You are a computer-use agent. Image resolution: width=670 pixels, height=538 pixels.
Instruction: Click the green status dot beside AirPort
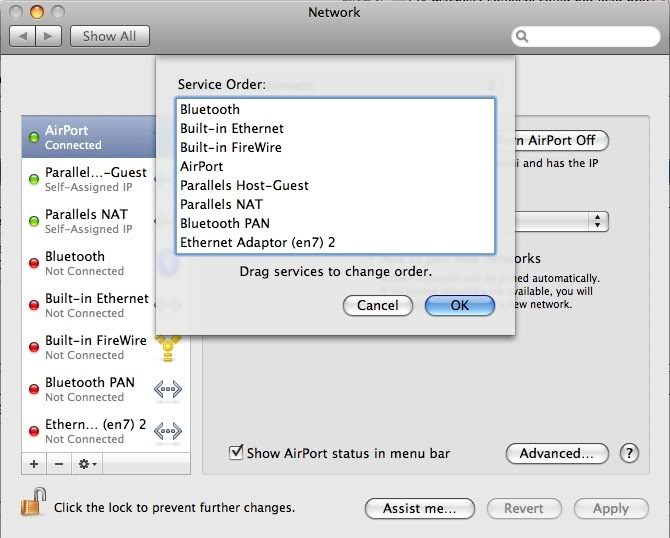(x=34, y=138)
